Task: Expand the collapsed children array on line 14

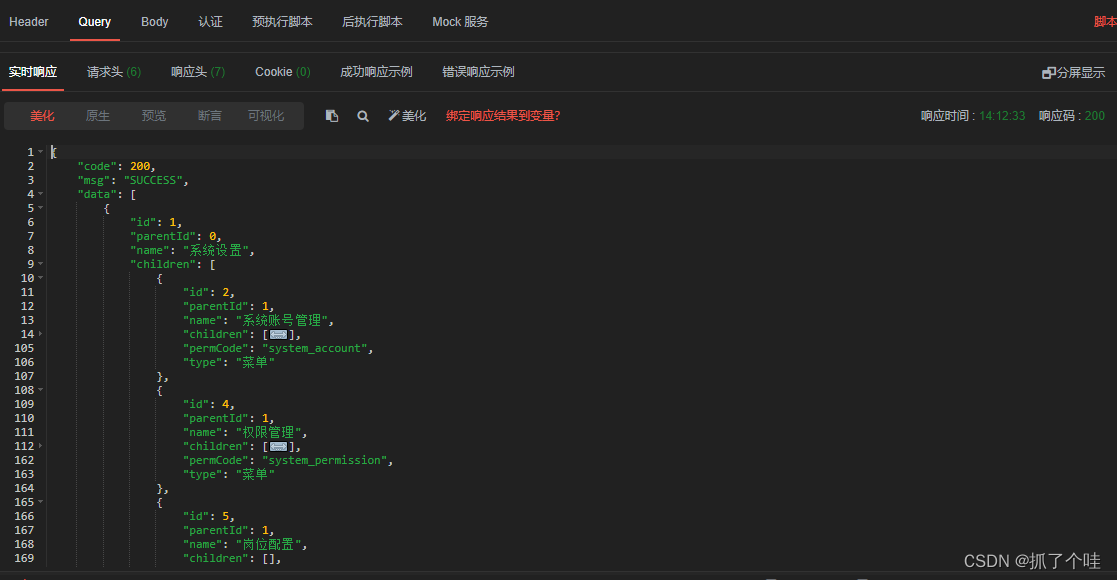Action: point(278,334)
